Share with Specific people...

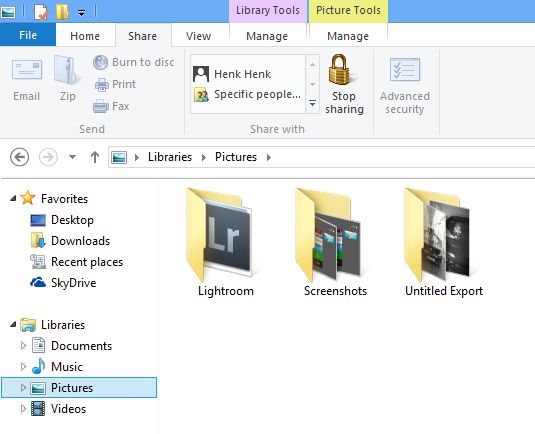248,94
